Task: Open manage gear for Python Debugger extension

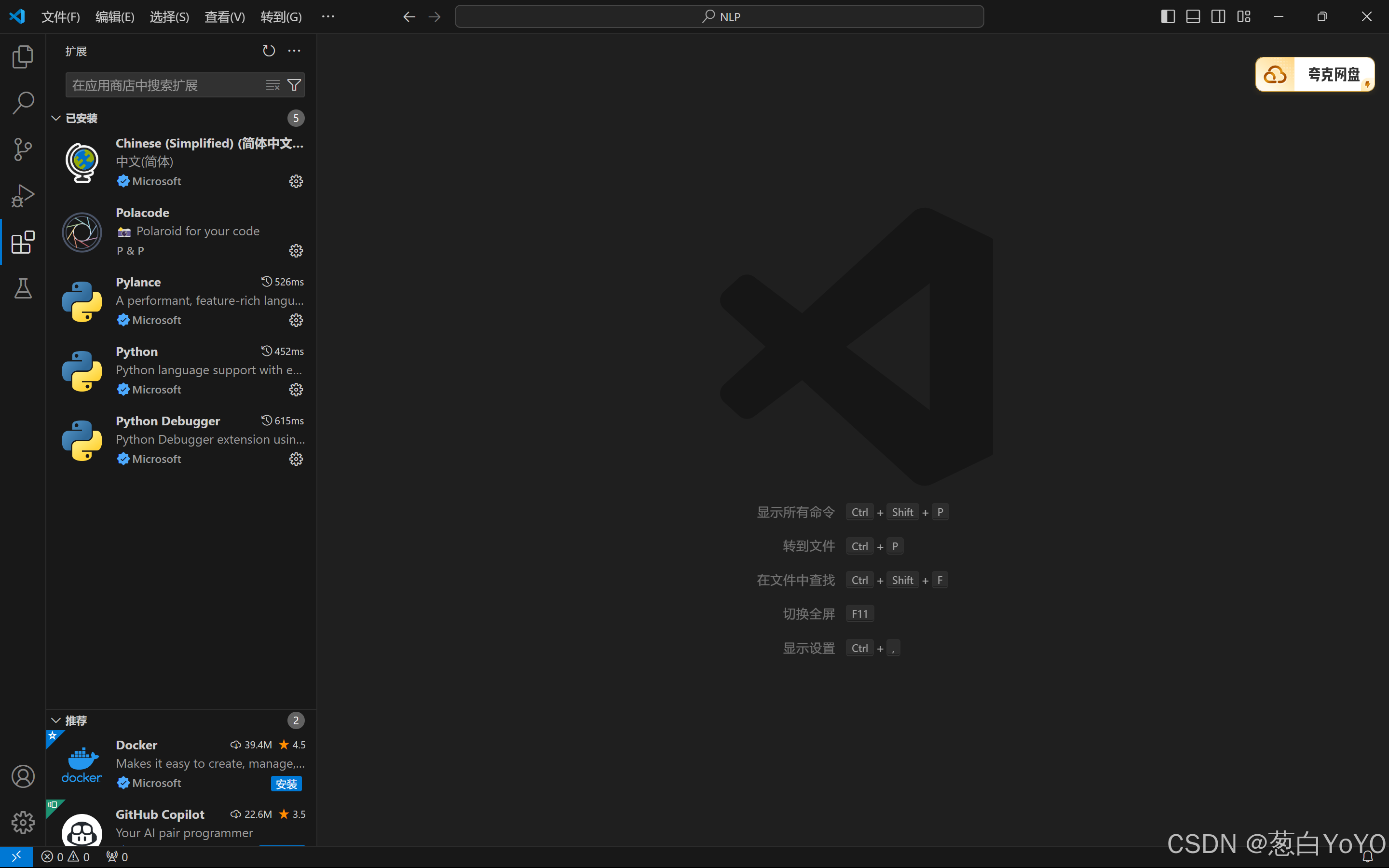Action: 296,459
